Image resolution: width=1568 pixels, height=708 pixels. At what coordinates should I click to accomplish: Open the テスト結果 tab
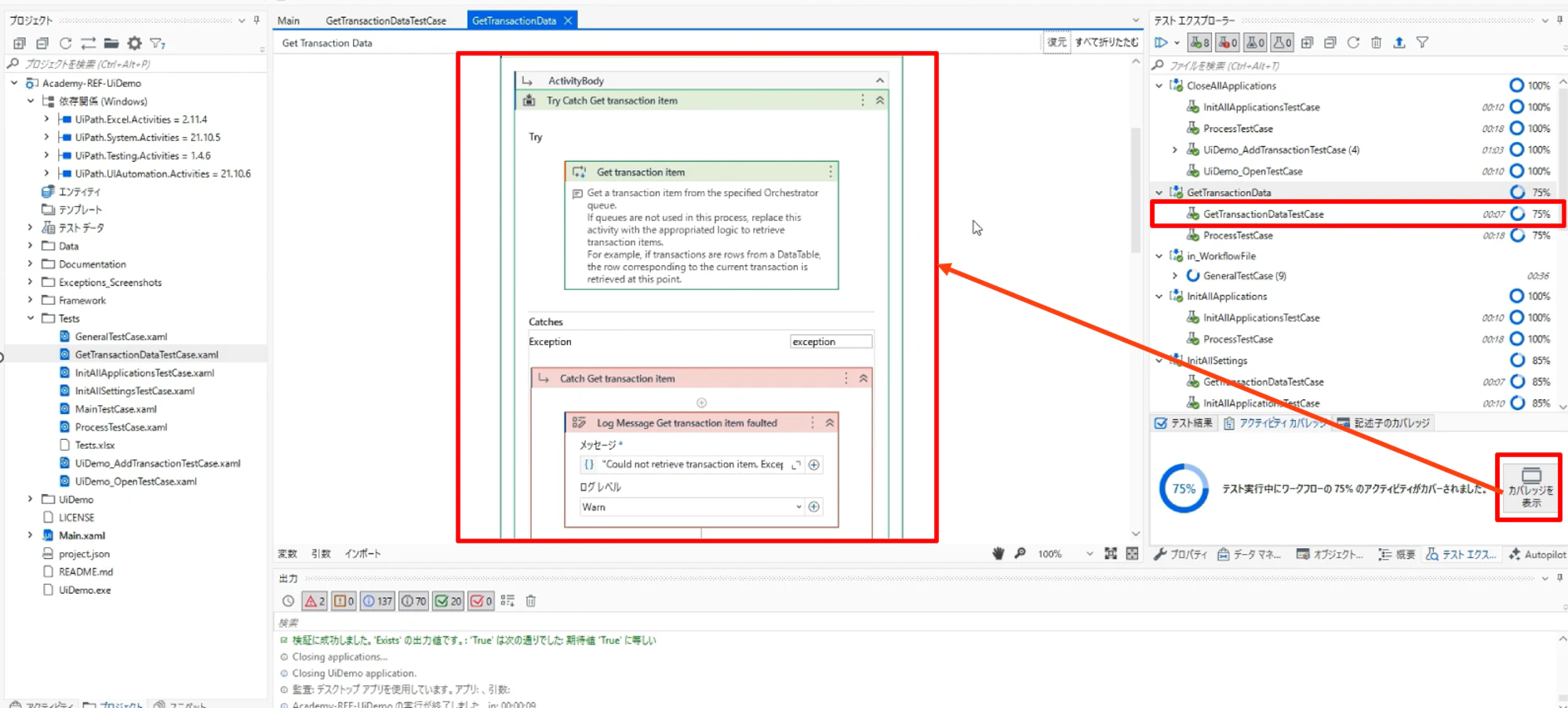(1184, 423)
